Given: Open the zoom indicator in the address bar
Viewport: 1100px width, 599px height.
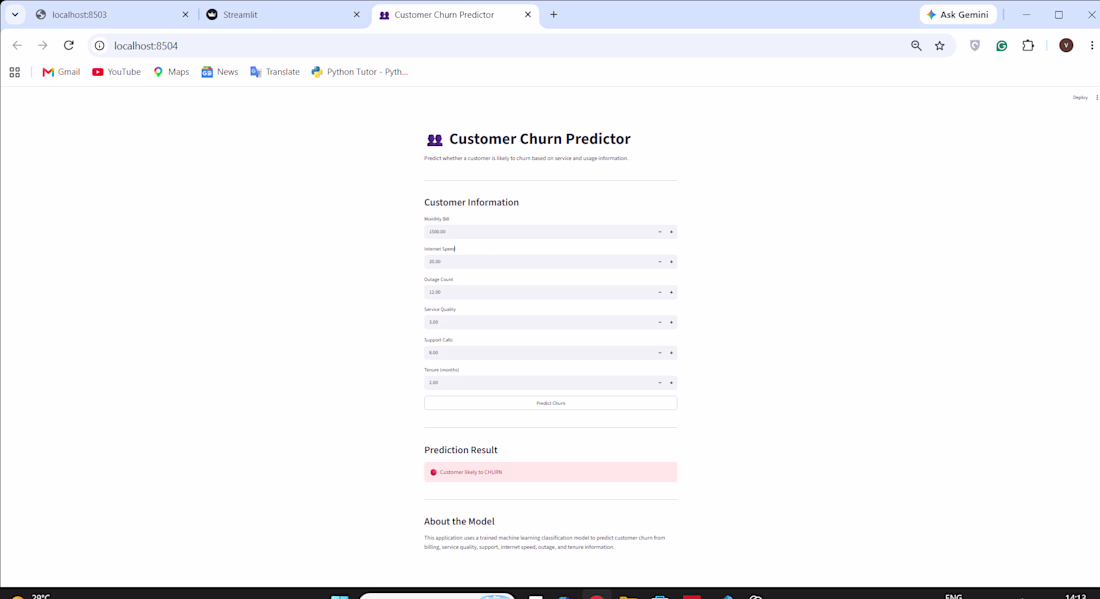Looking at the screenshot, I should point(916,46).
